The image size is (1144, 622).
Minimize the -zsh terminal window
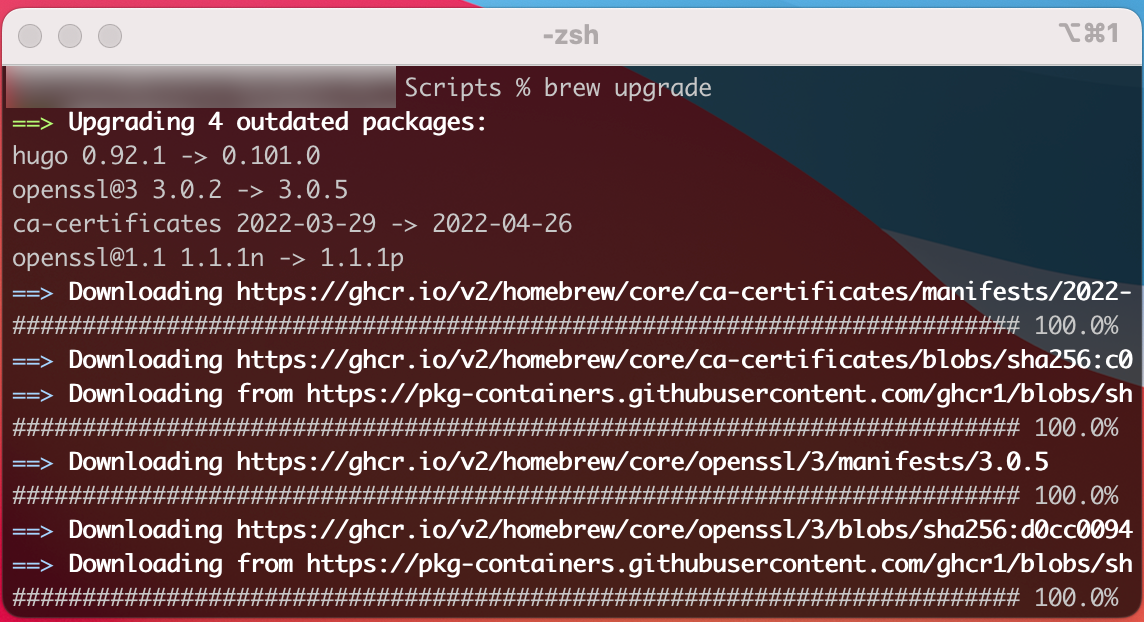tap(69, 36)
